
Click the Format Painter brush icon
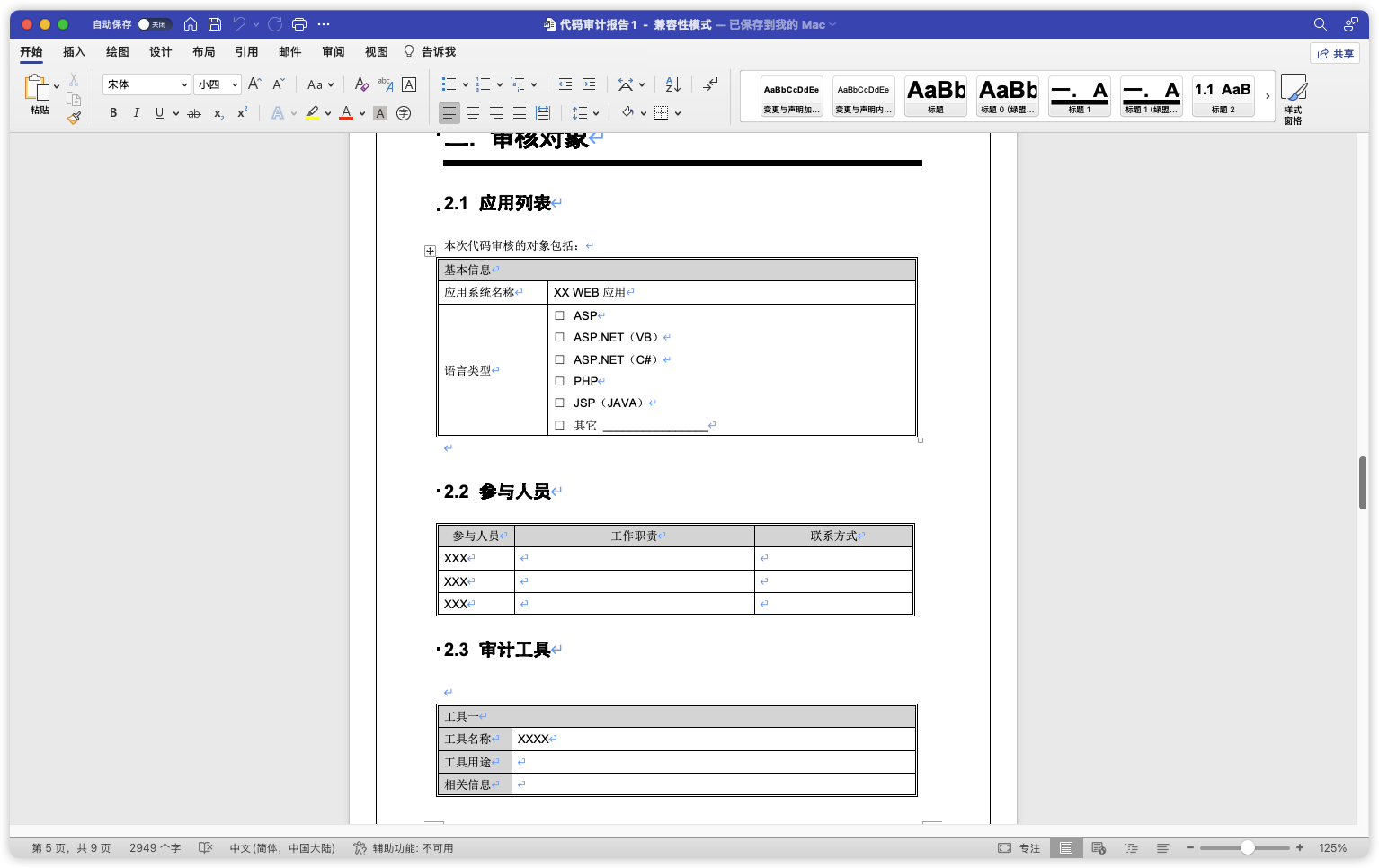(74, 117)
